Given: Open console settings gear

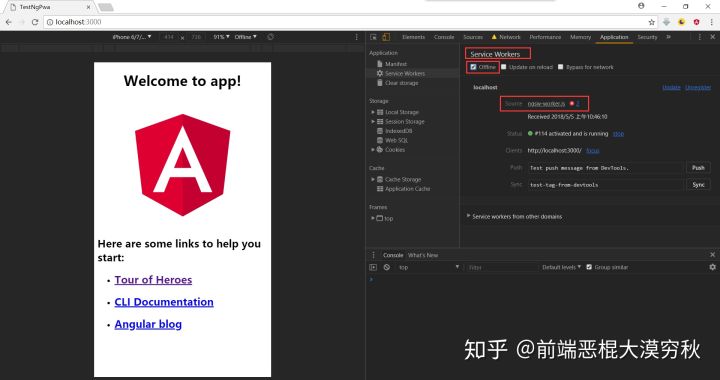Looking at the screenshot, I should (712, 267).
